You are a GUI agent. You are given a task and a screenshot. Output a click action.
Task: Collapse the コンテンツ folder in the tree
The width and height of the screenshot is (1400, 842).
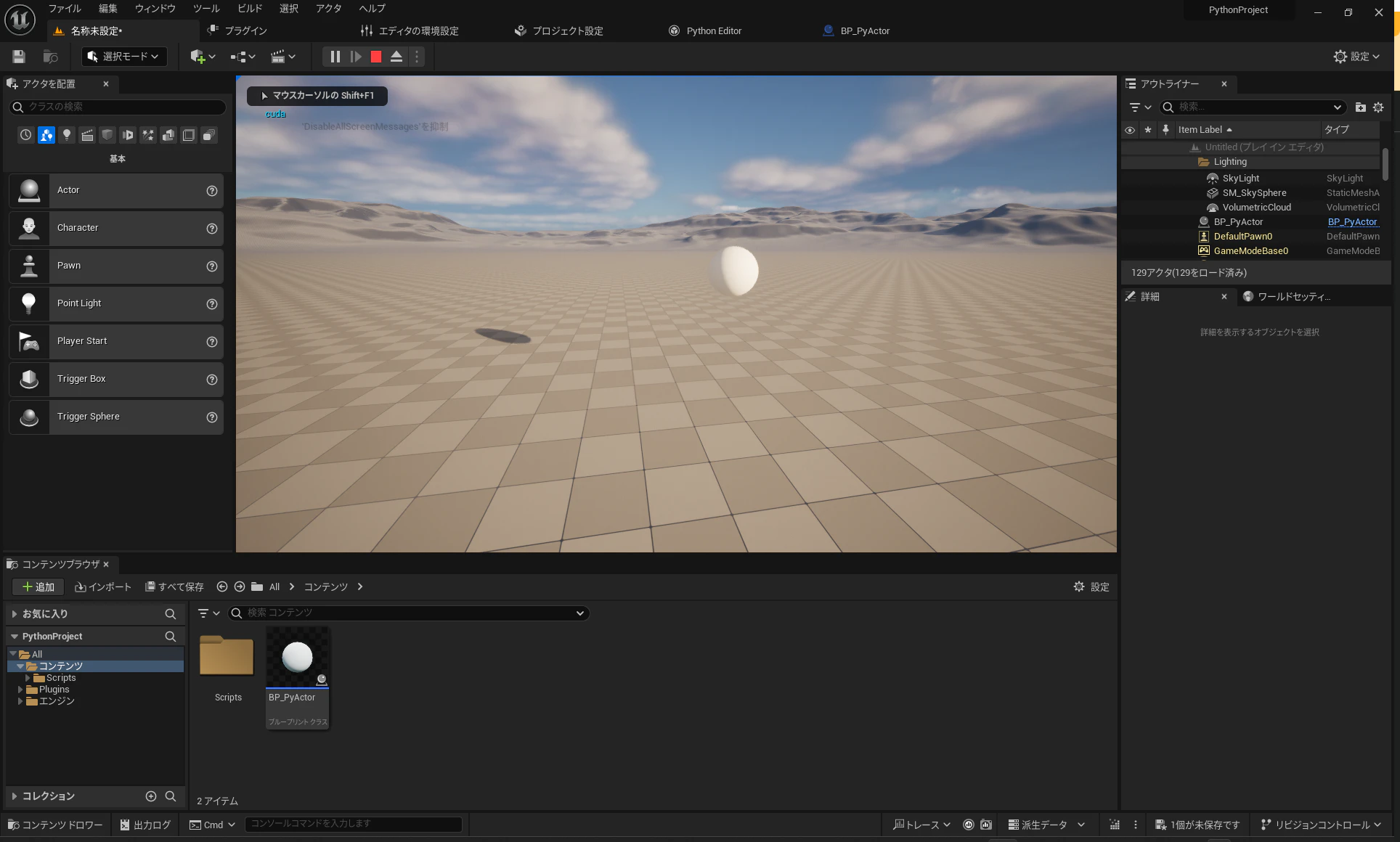[20, 666]
